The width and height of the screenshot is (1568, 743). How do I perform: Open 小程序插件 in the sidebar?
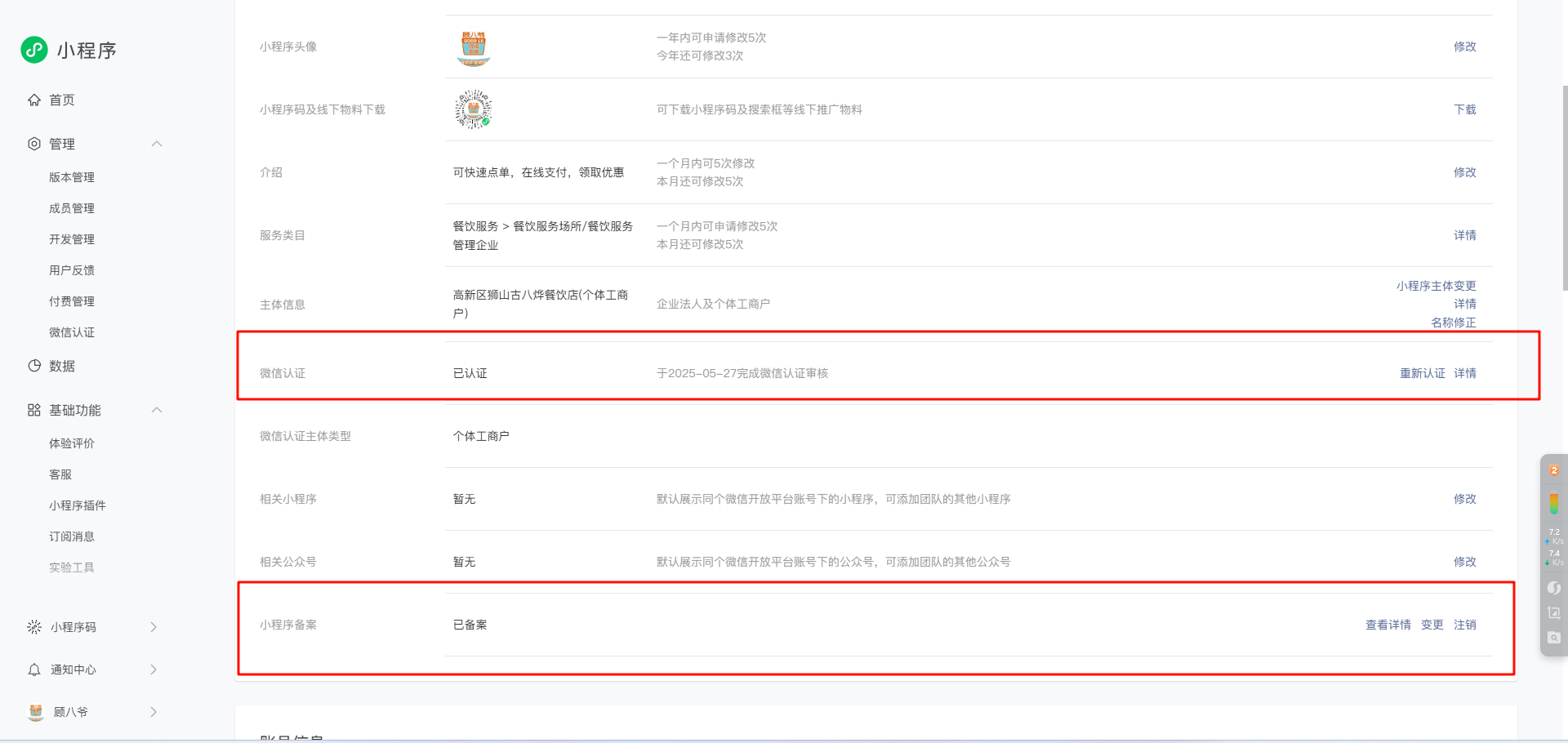(78, 505)
